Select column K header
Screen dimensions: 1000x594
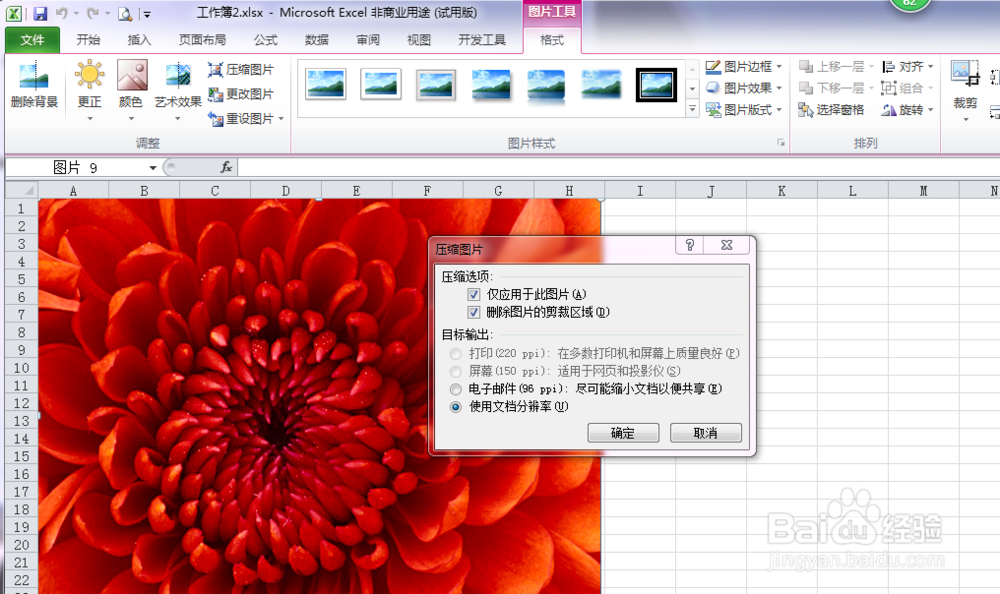coord(781,190)
